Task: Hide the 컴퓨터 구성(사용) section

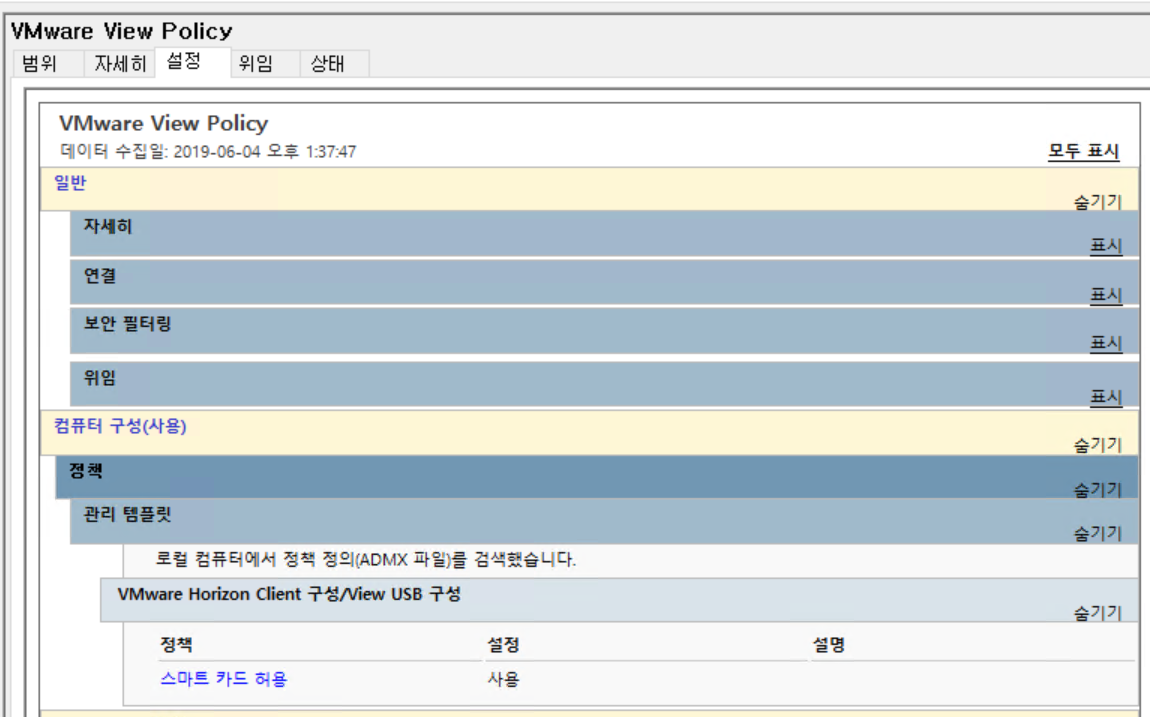Action: pyautogui.click(x=1098, y=445)
